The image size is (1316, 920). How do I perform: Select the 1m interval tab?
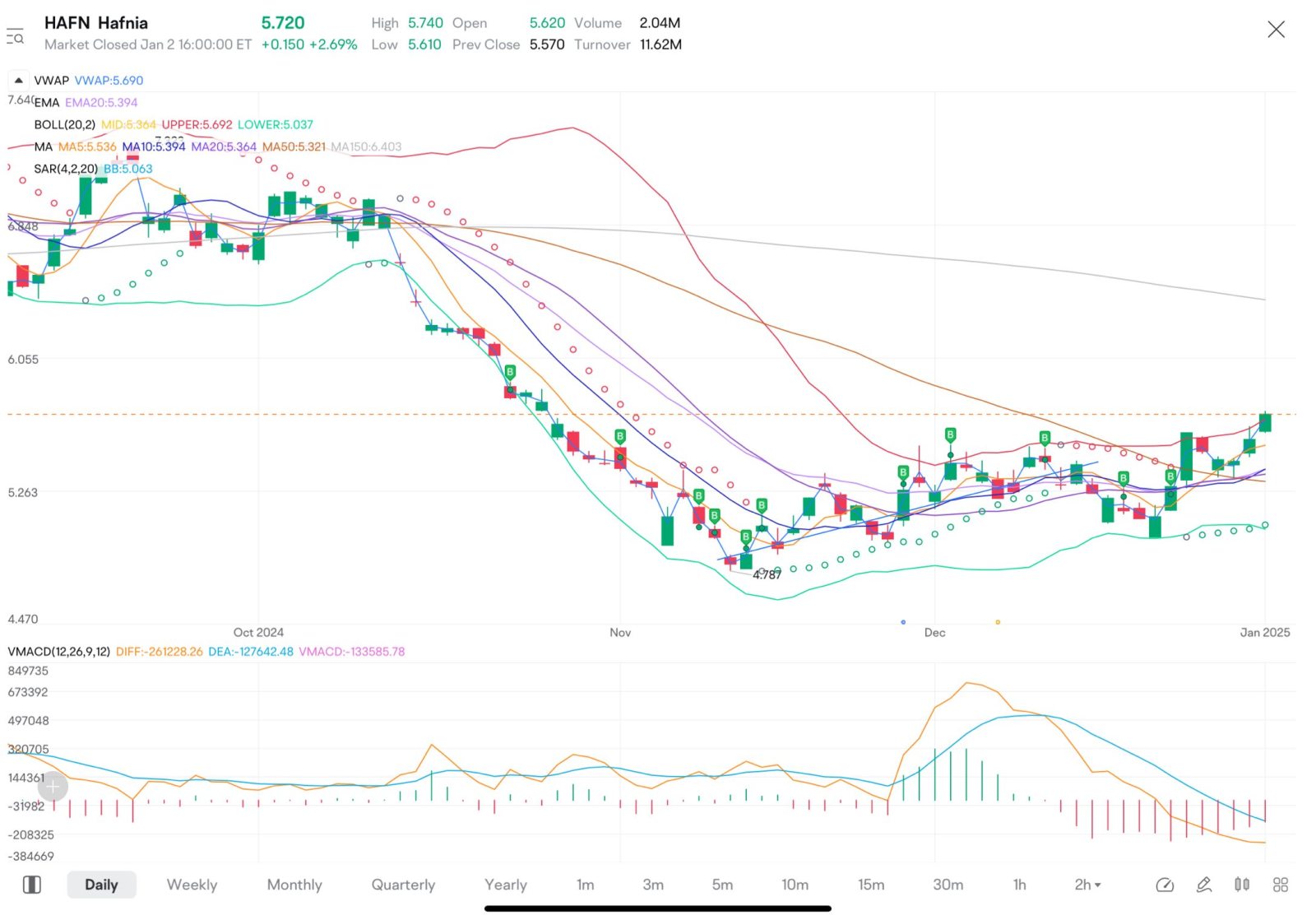pyautogui.click(x=585, y=885)
